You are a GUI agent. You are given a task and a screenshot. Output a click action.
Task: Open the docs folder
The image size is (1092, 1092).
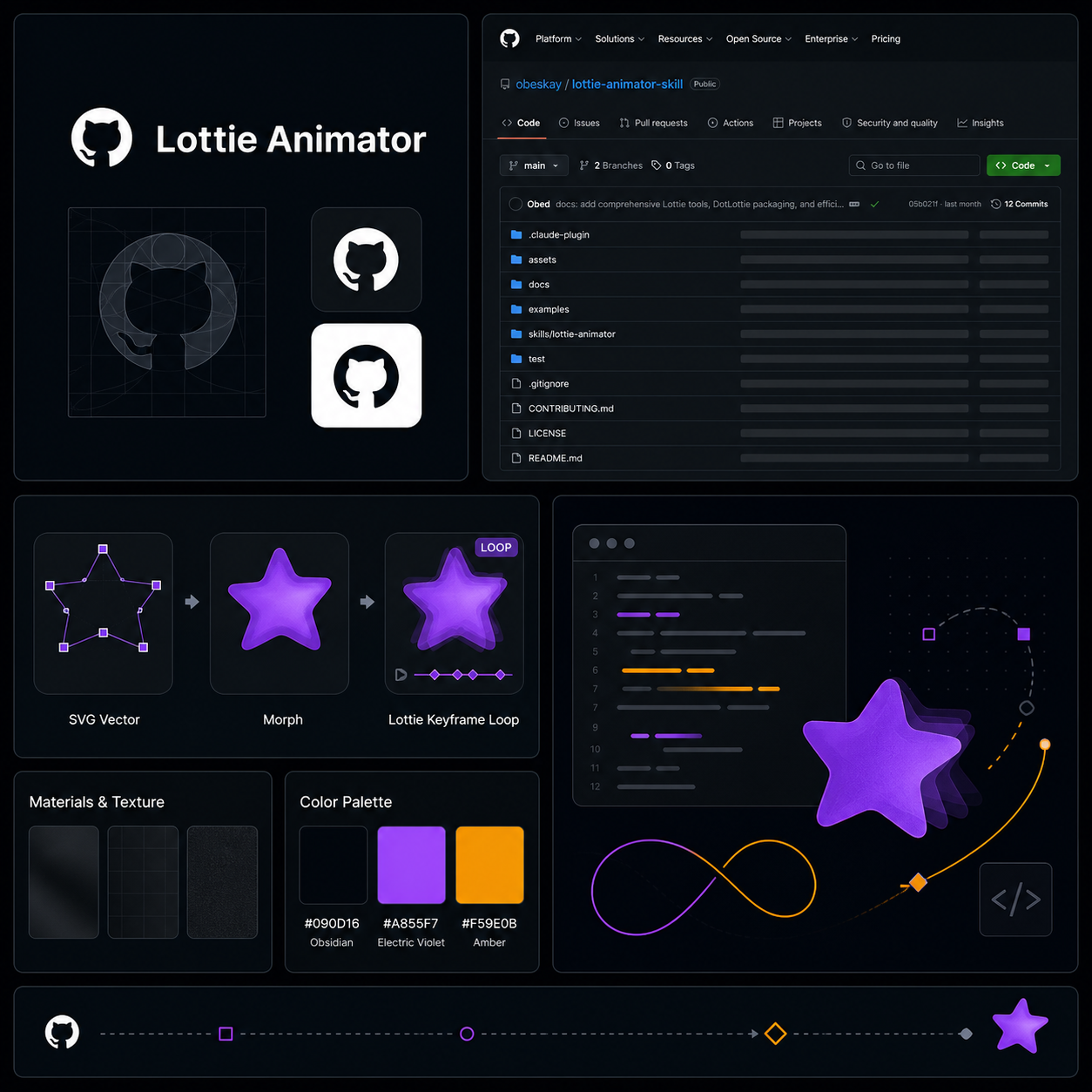539,285
